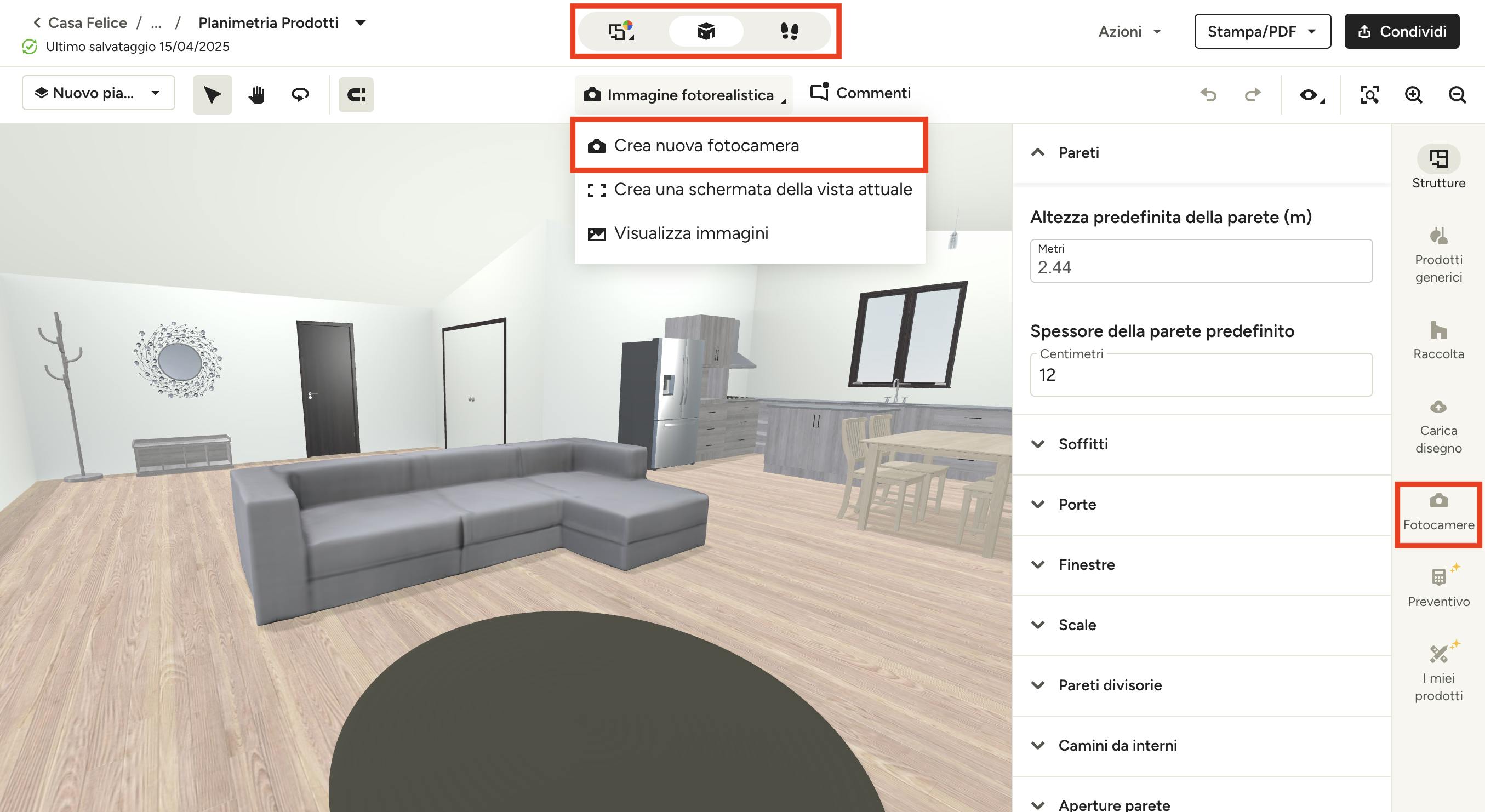Viewport: 1485px width, 812px height.
Task: Redo the last action
Action: tap(1252, 94)
